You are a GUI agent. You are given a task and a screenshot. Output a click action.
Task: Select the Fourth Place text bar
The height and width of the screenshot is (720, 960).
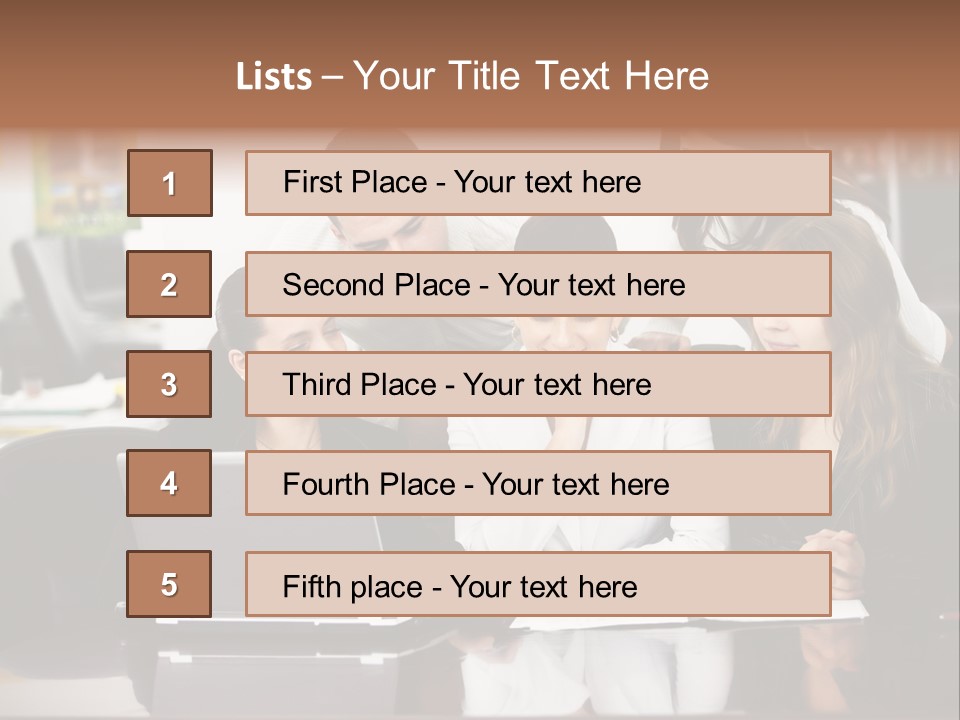[538, 483]
